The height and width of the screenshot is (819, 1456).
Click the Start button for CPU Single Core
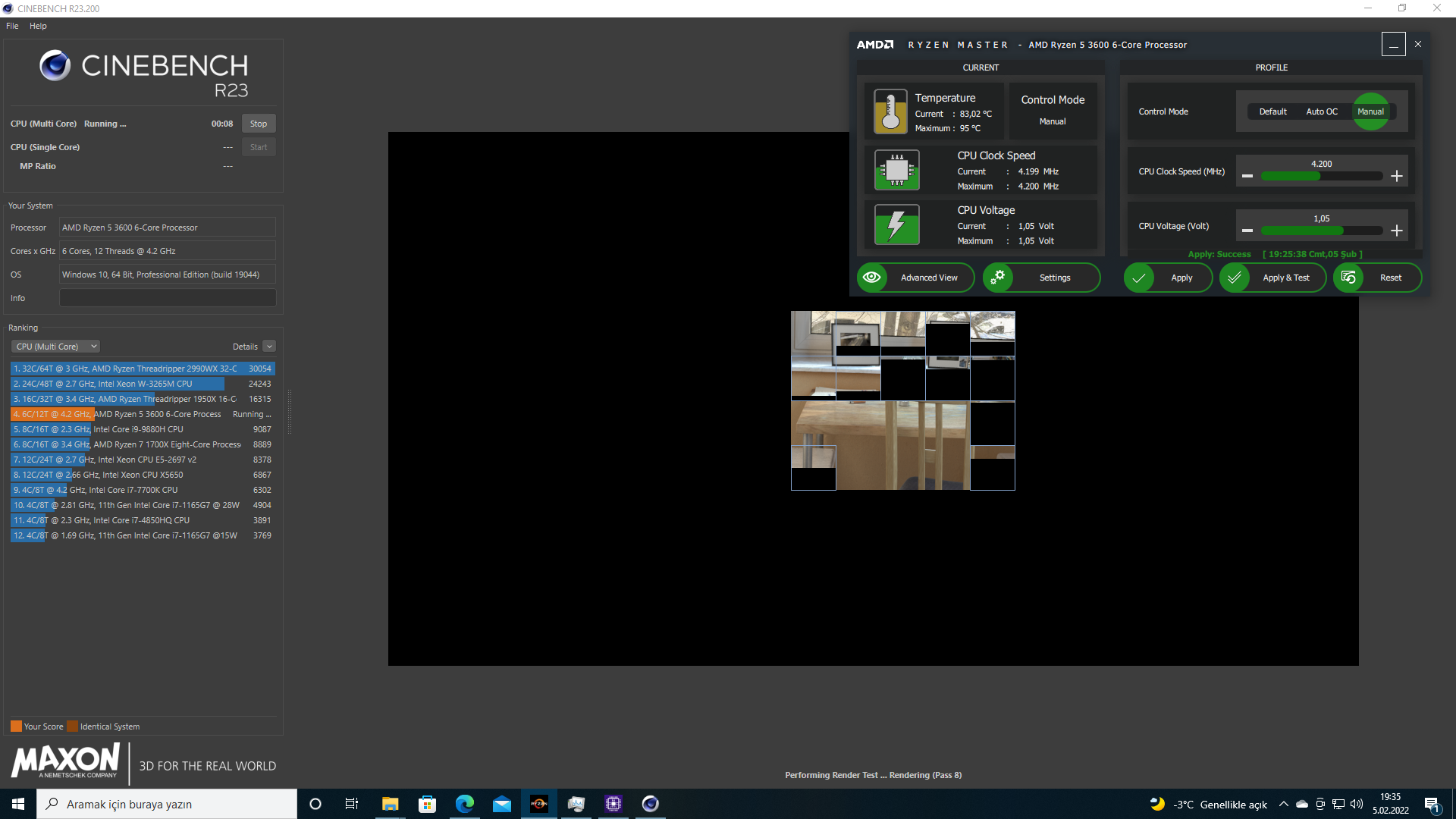coord(259,147)
